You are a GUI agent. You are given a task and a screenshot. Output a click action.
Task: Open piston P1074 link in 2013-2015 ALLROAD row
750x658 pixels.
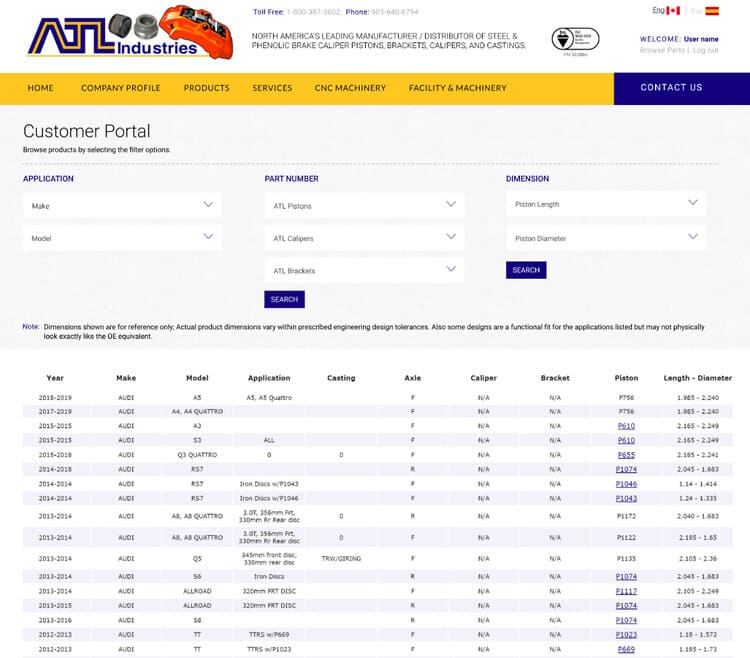[x=626, y=605]
